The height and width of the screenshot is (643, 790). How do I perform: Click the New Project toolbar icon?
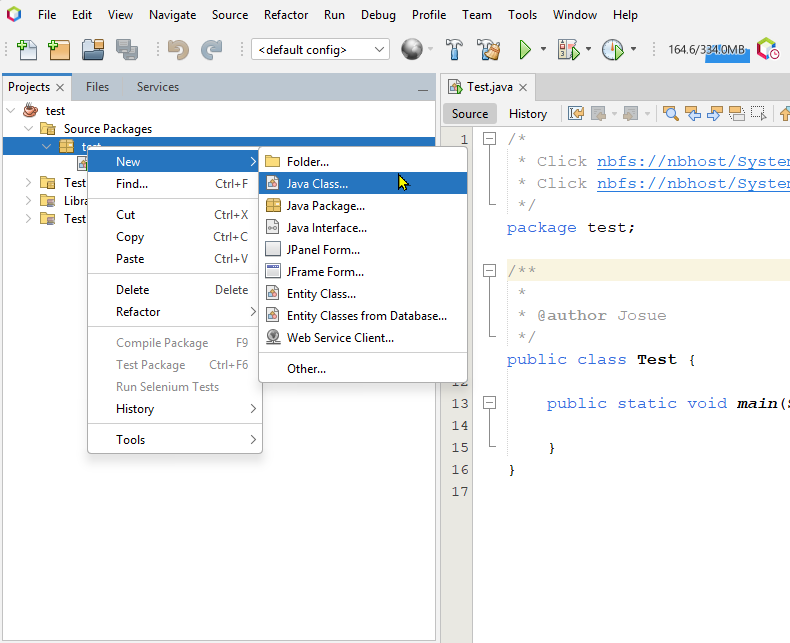[59, 49]
